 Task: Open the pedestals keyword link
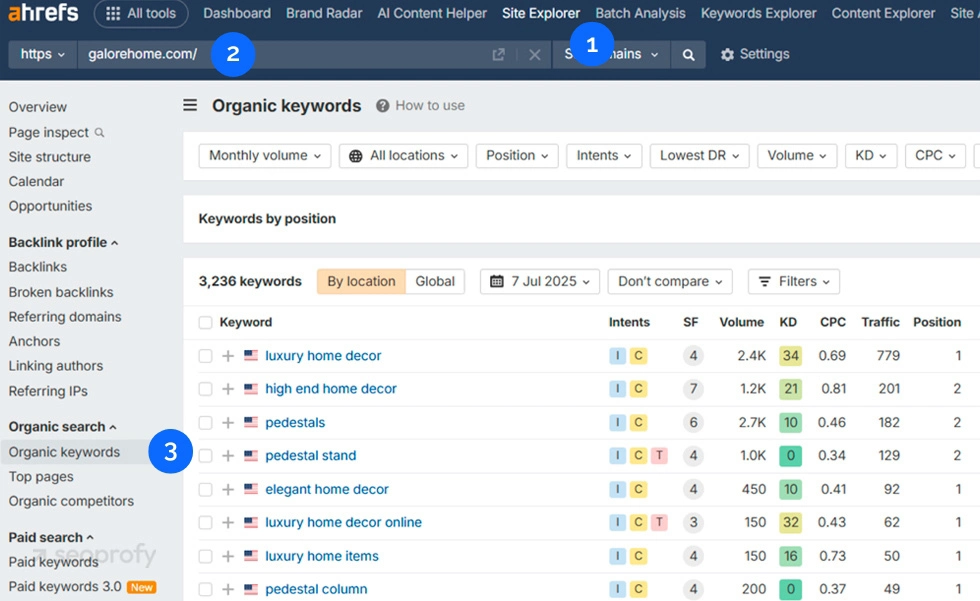(296, 422)
